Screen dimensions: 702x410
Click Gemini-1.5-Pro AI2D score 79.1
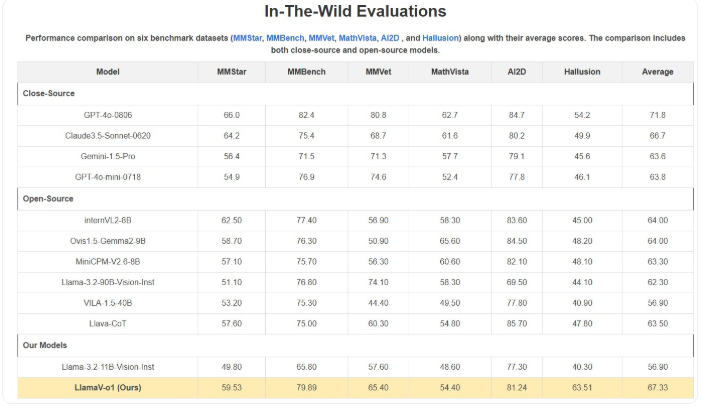point(517,156)
